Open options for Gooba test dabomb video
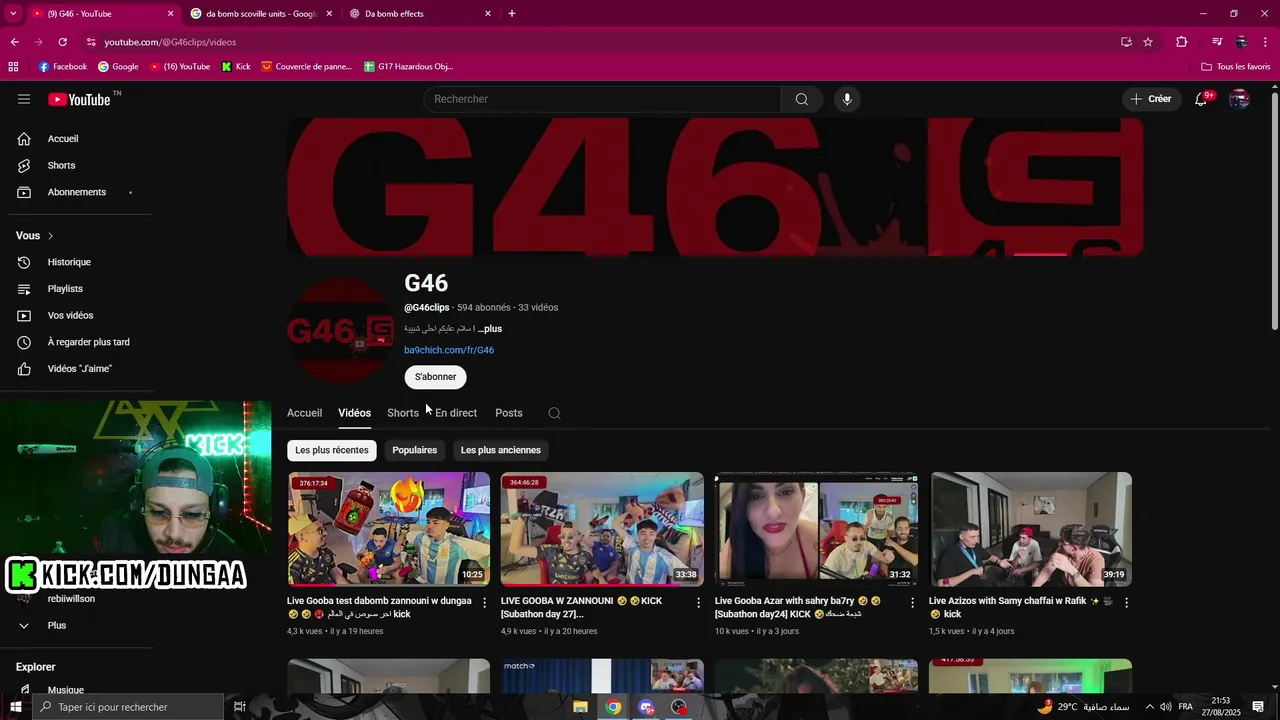1280x720 pixels. pos(485,602)
